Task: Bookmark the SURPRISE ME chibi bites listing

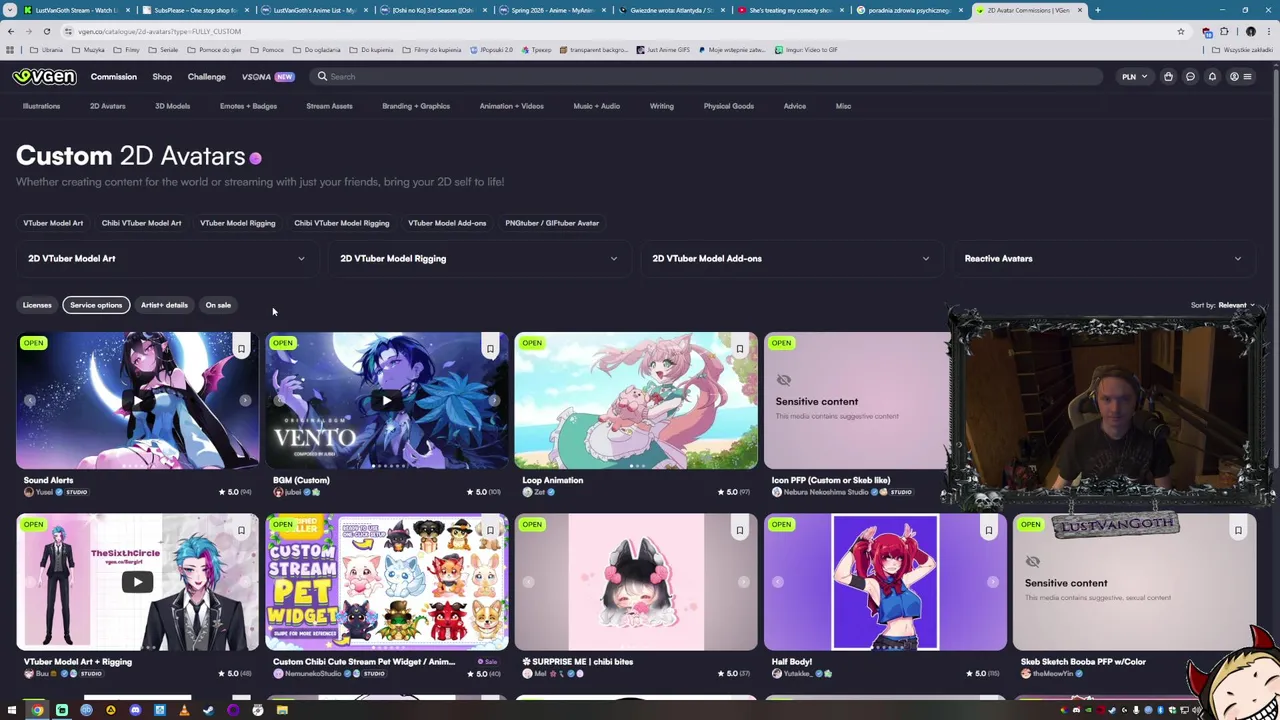Action: (x=739, y=530)
